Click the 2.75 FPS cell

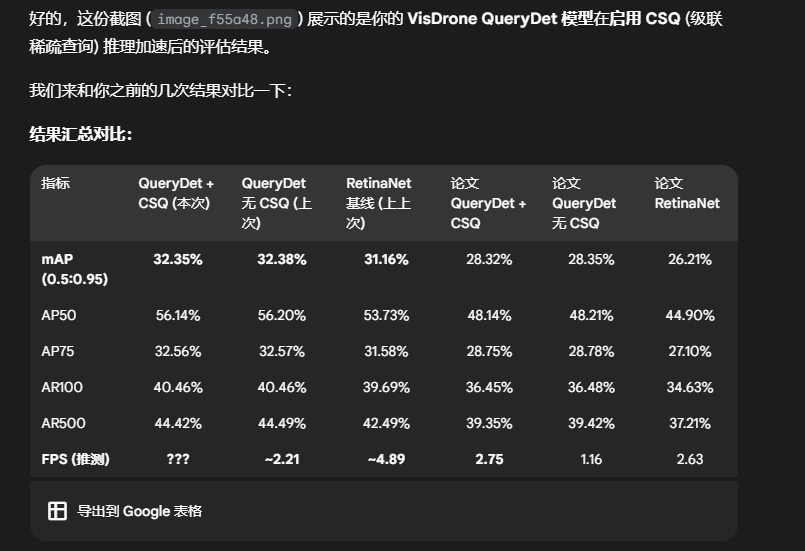(488, 460)
